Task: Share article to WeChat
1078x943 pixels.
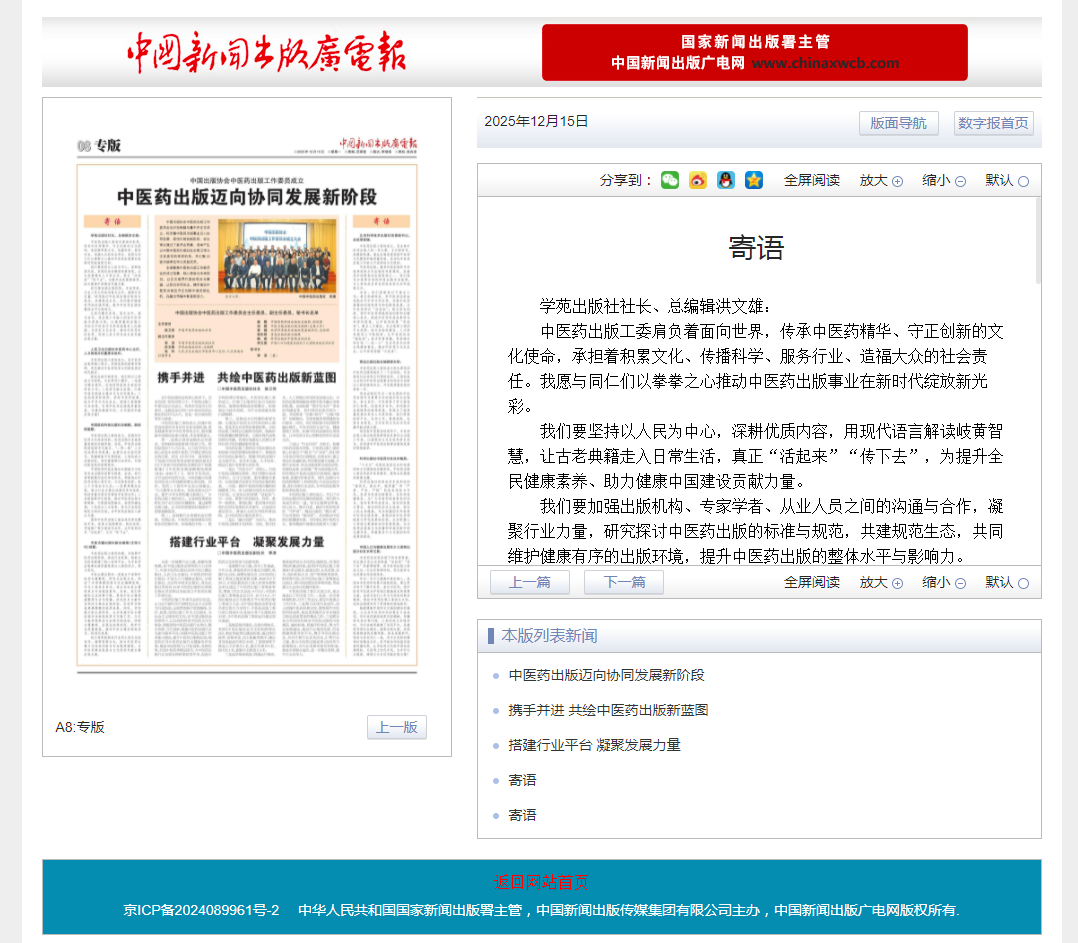Action: pos(670,180)
